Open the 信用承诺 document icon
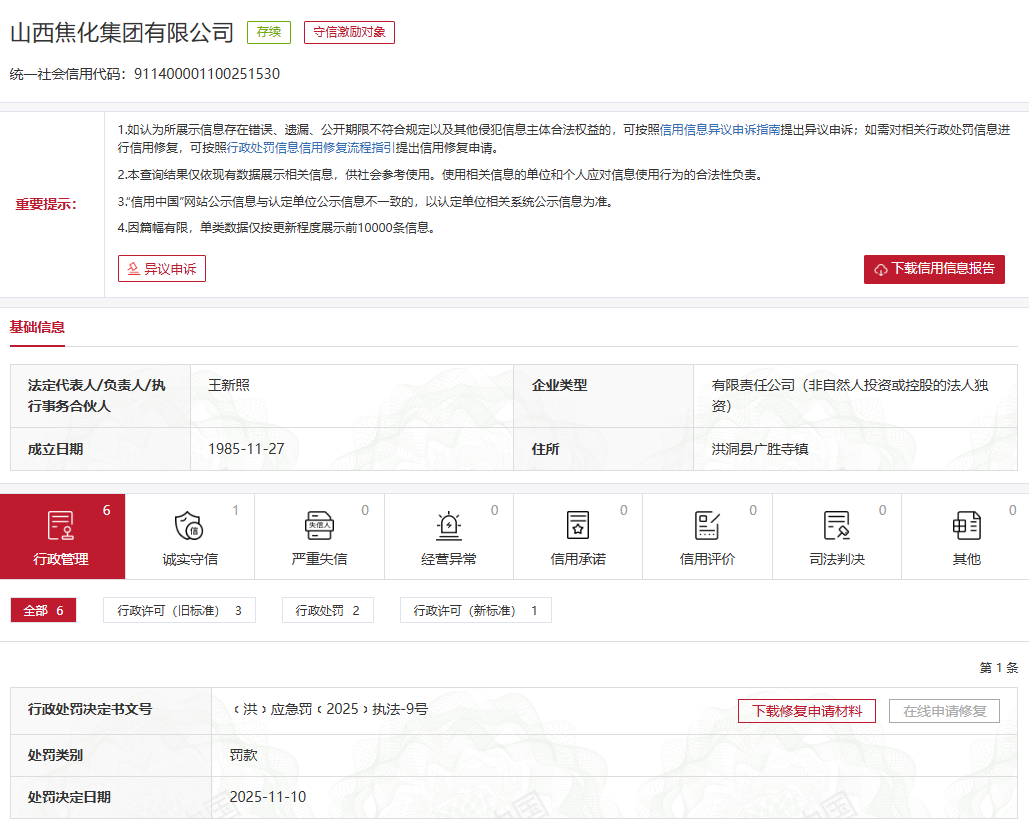The width and height of the screenshot is (1029, 819). [x=577, y=526]
